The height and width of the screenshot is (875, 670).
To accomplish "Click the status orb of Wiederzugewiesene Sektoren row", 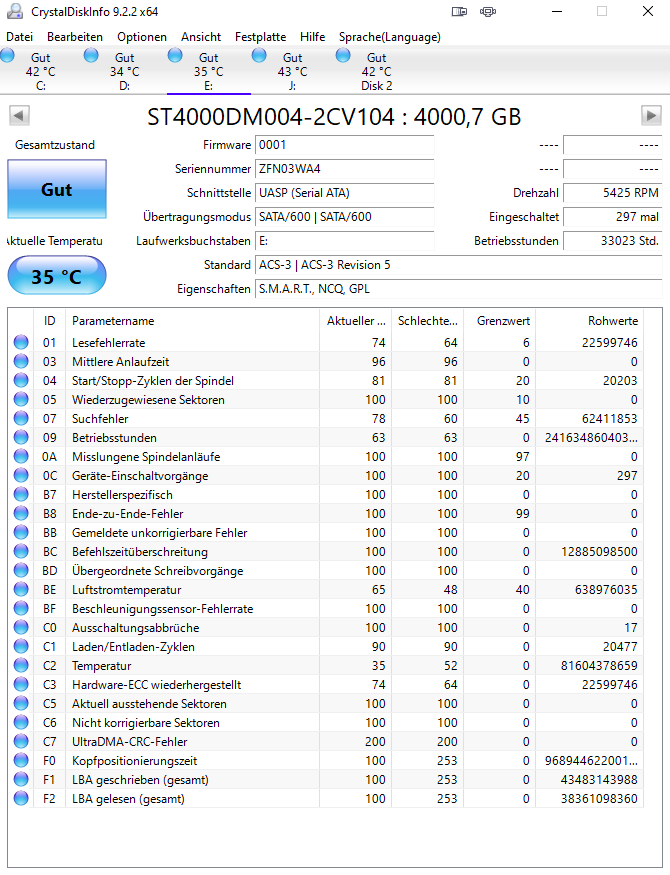I will pos(21,399).
